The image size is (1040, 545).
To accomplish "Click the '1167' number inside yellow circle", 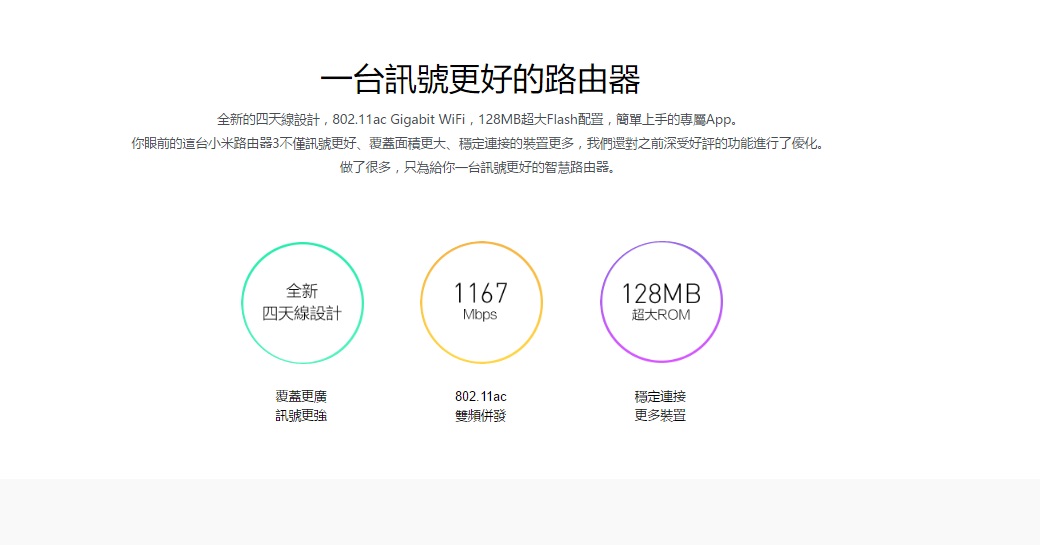I will click(x=481, y=293).
